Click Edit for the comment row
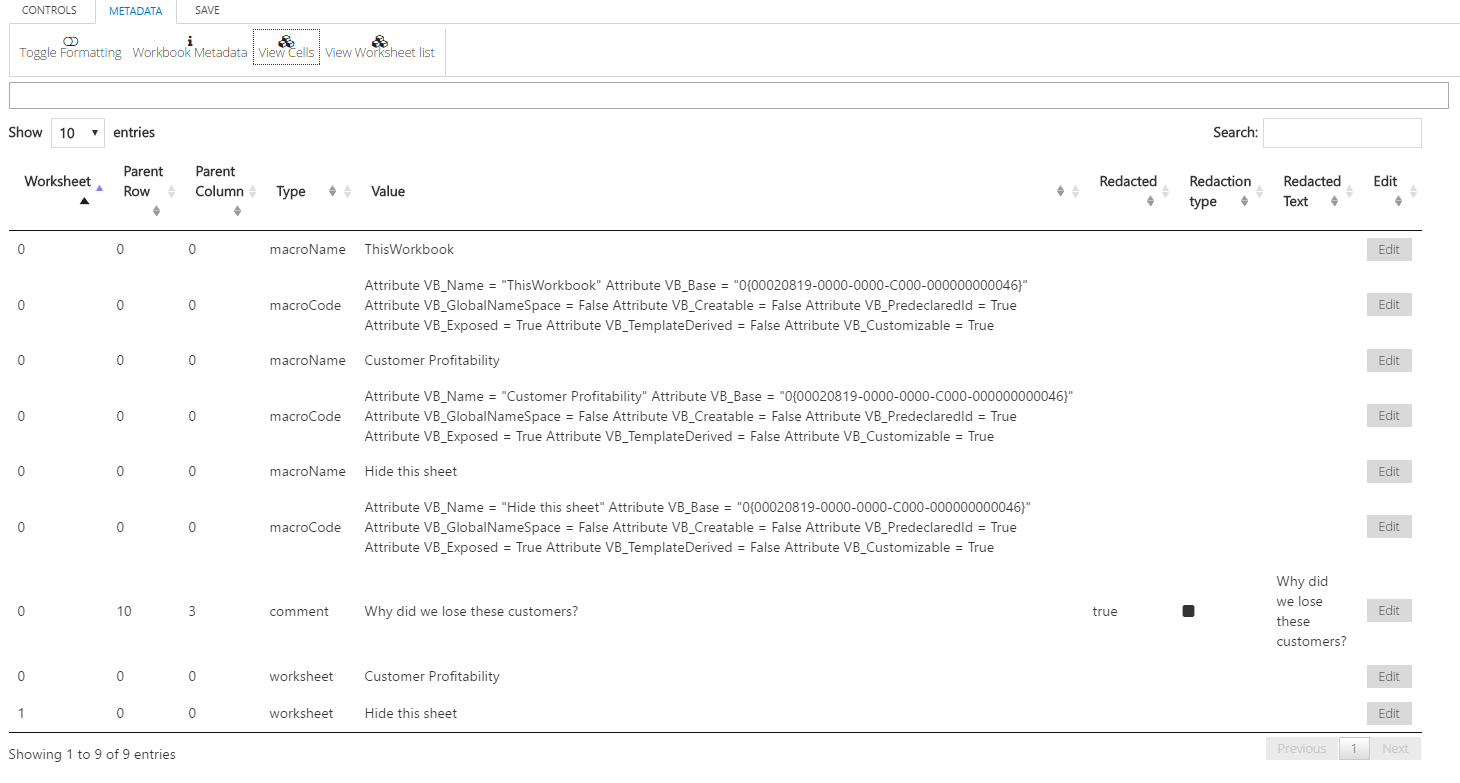1460x783 pixels. coord(1389,611)
